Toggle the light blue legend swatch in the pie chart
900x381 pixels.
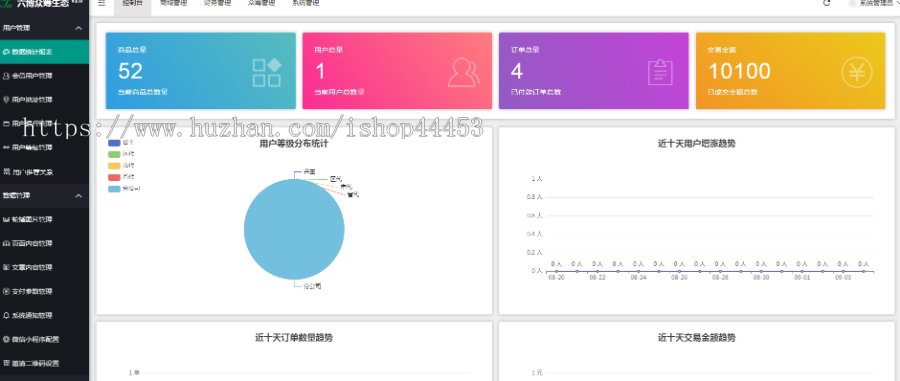point(114,188)
